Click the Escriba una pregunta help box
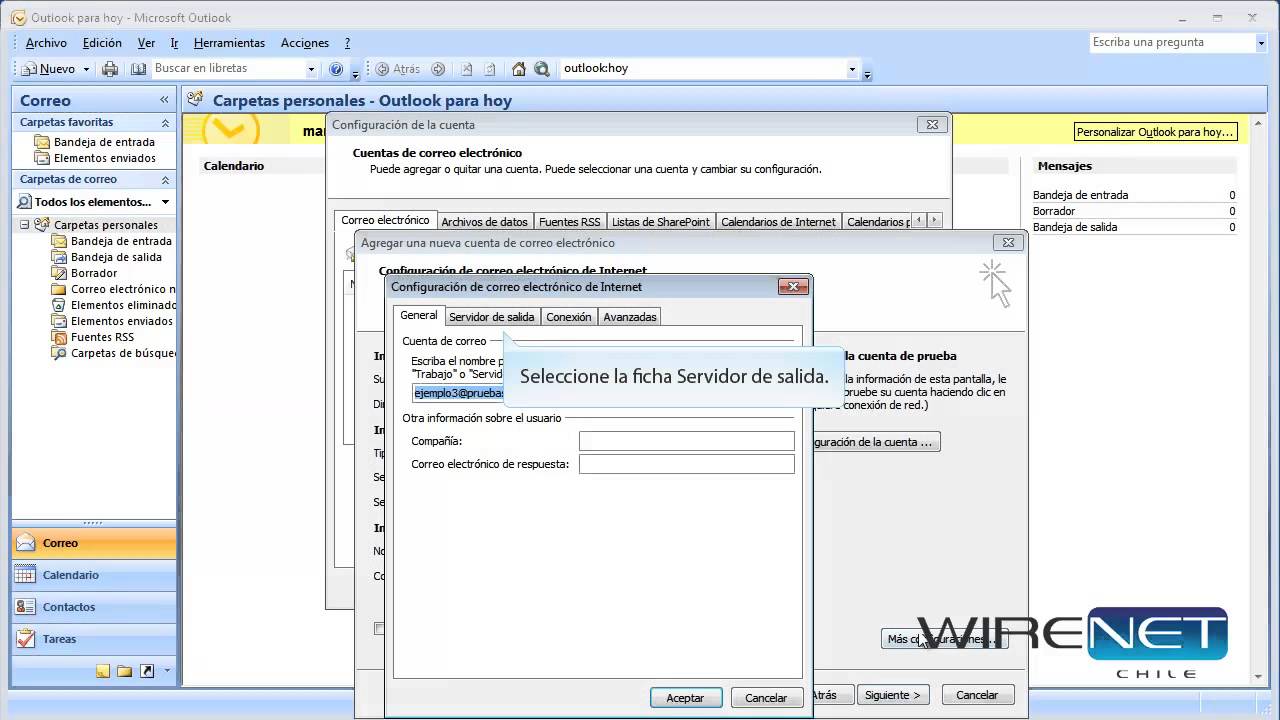 point(1171,42)
